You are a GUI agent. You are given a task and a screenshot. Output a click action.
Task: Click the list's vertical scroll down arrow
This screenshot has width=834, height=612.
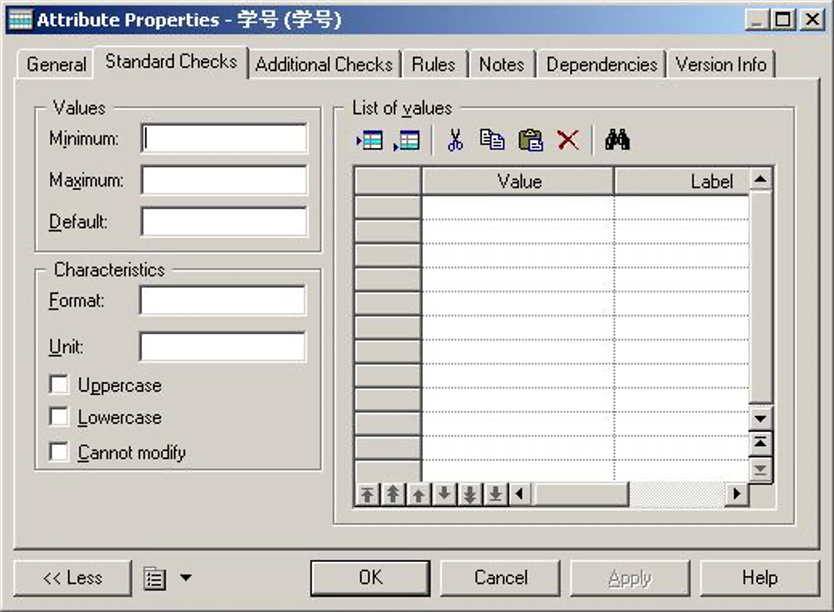(x=761, y=418)
